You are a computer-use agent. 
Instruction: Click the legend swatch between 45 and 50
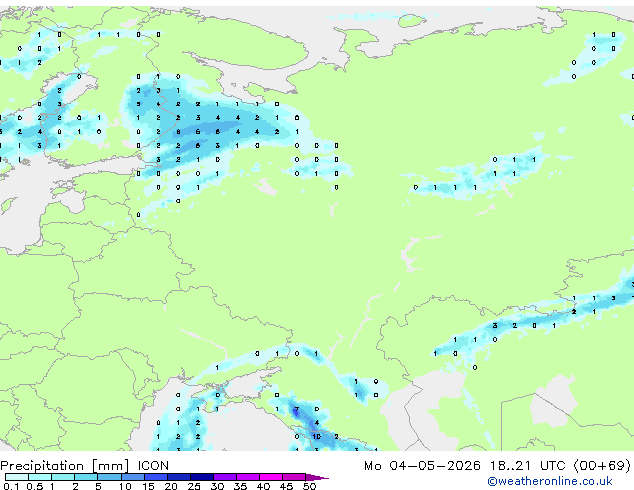294,477
